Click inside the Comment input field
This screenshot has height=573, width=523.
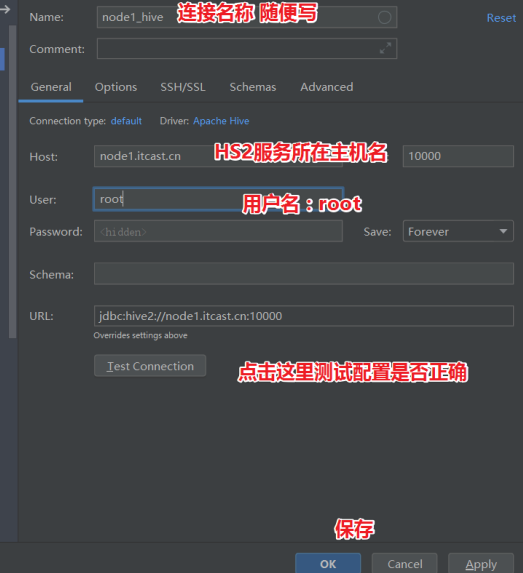click(x=247, y=49)
